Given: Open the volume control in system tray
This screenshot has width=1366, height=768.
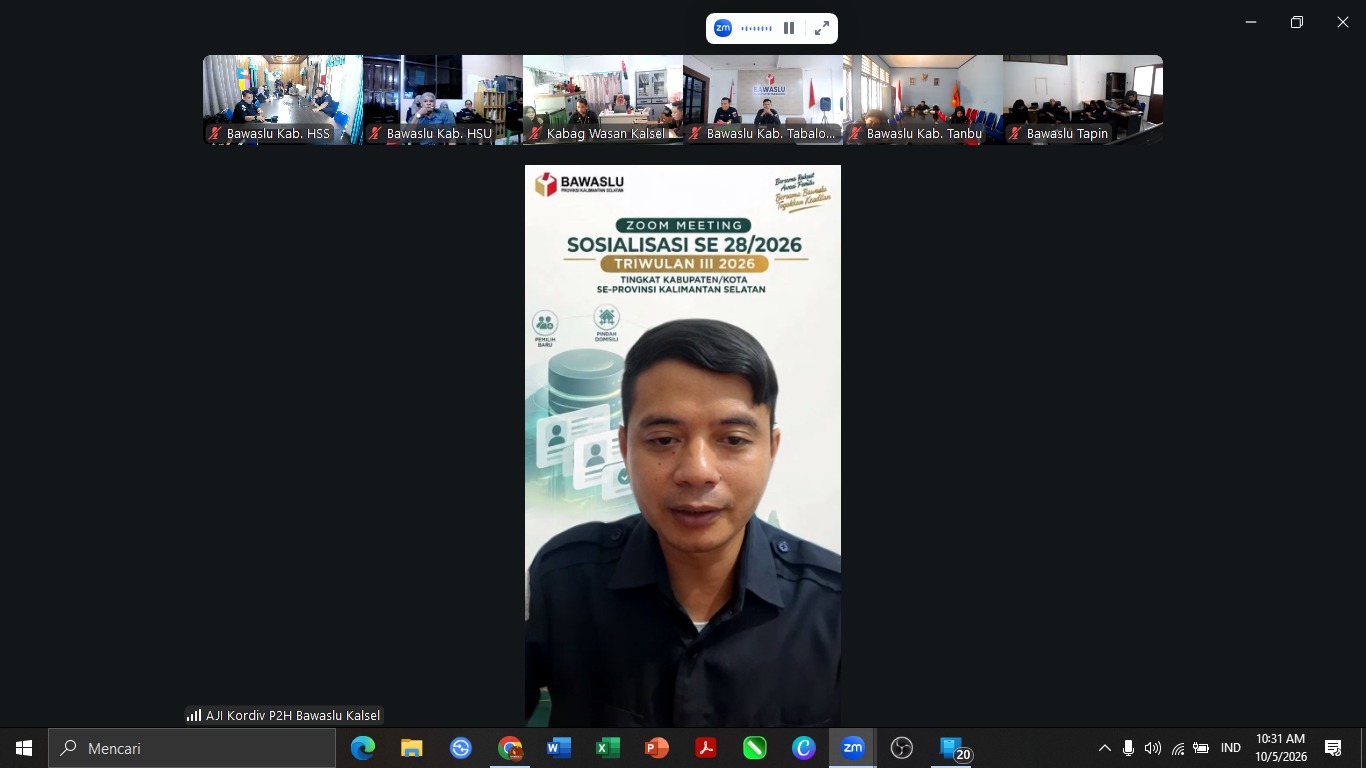Looking at the screenshot, I should tap(1153, 748).
